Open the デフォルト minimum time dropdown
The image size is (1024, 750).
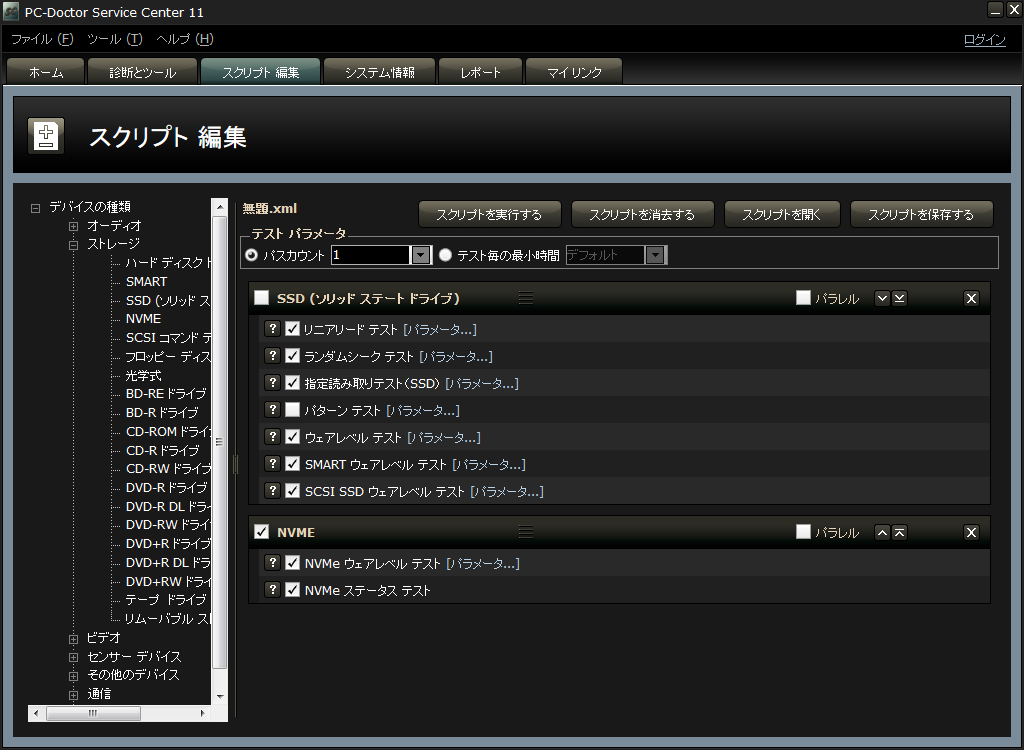pos(654,255)
